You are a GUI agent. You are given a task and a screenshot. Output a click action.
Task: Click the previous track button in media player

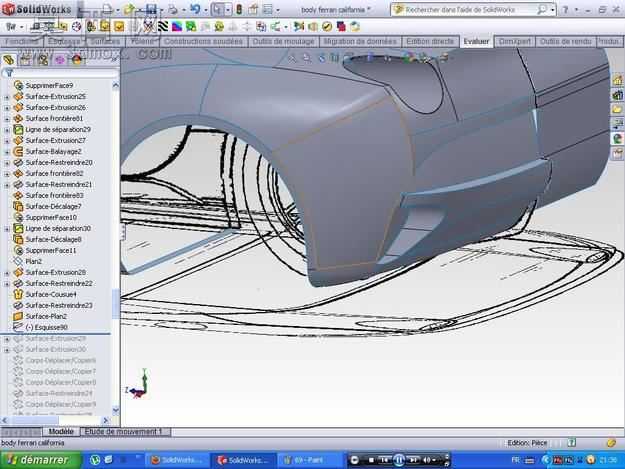click(x=384, y=460)
